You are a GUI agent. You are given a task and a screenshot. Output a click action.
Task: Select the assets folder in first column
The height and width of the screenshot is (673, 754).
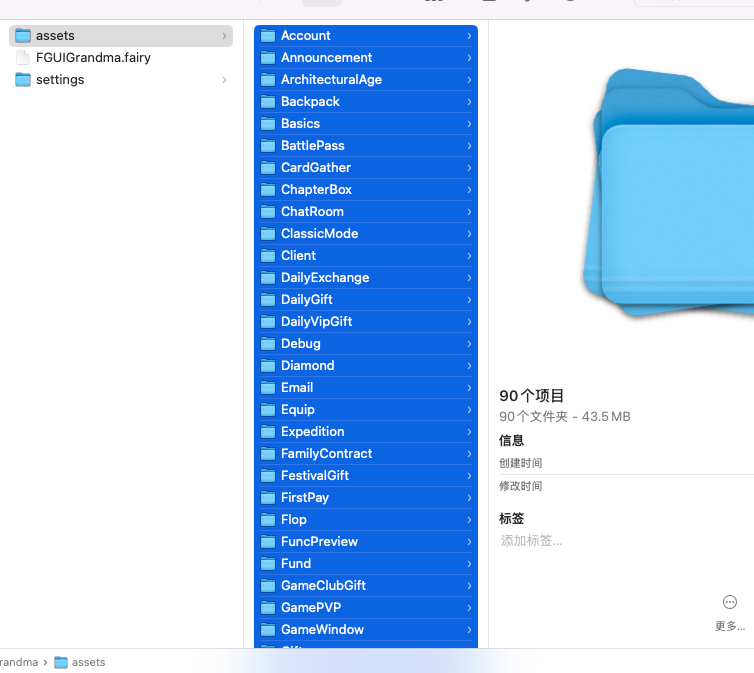(121, 36)
